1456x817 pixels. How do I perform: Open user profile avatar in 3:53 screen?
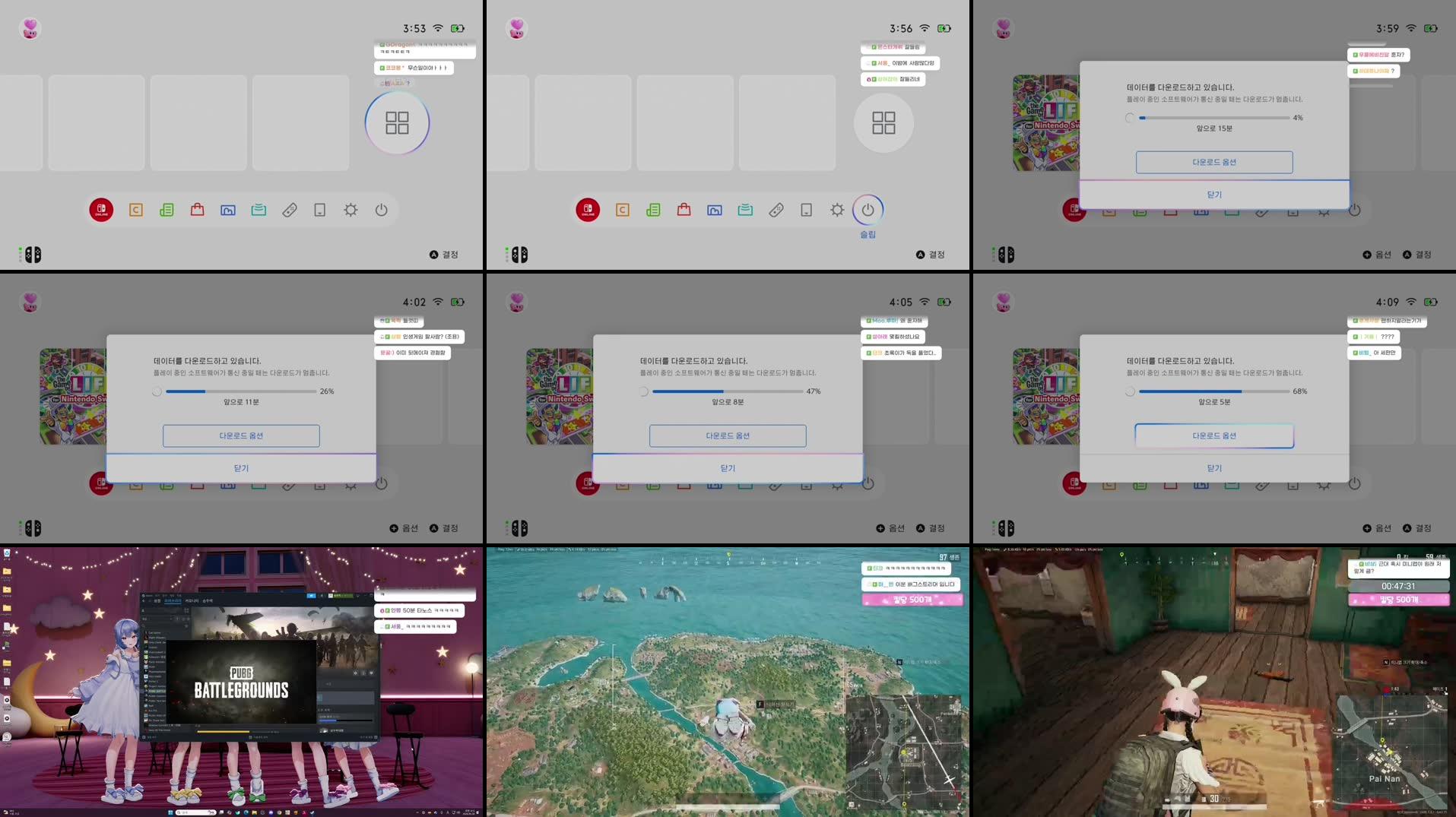tap(30, 29)
